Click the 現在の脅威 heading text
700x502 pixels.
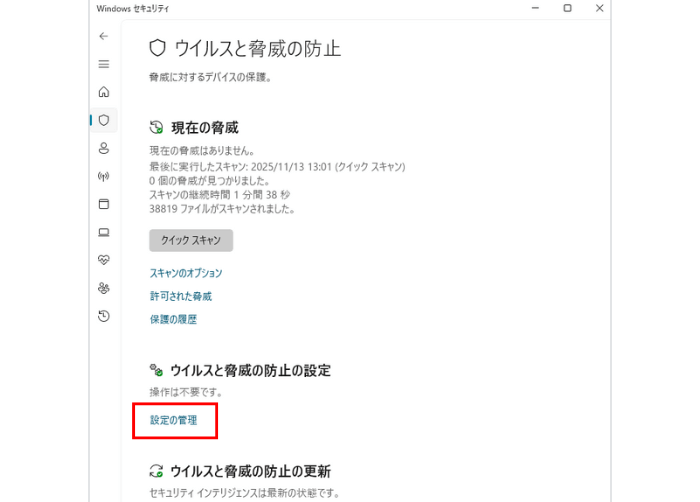(x=205, y=128)
